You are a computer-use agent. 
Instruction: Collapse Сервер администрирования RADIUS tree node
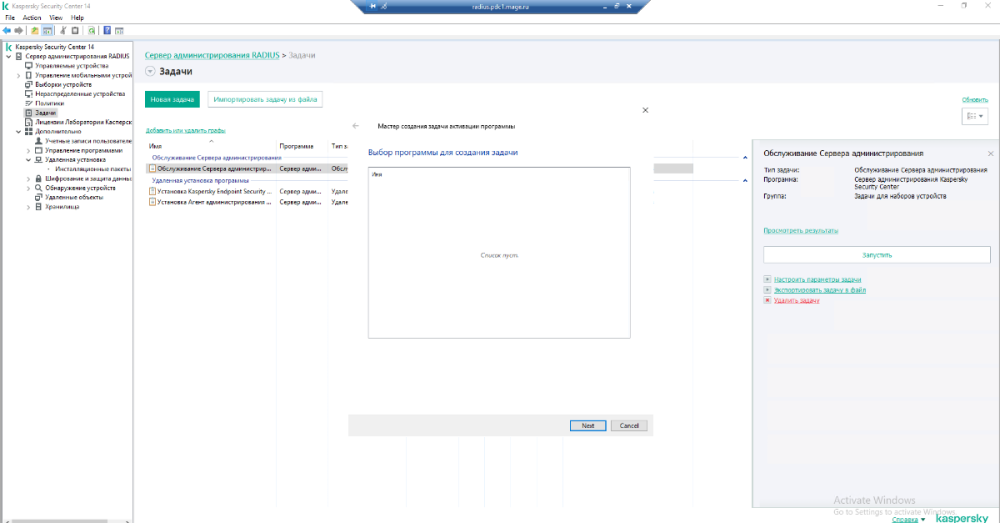tap(9, 56)
